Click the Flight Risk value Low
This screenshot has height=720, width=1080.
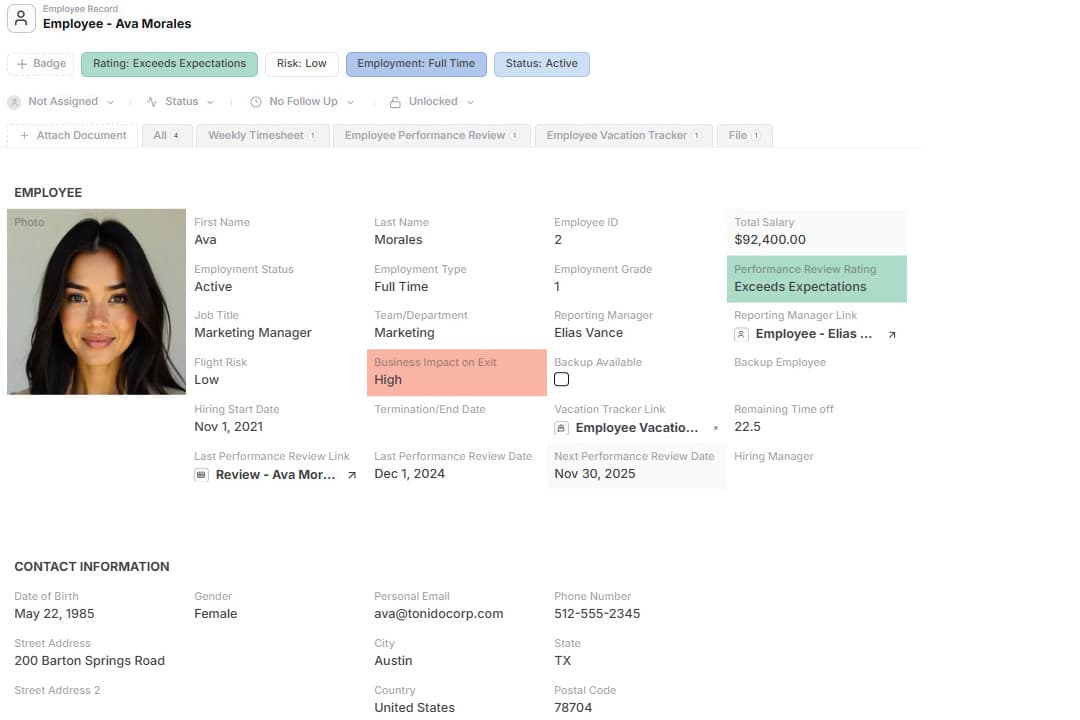pos(207,380)
